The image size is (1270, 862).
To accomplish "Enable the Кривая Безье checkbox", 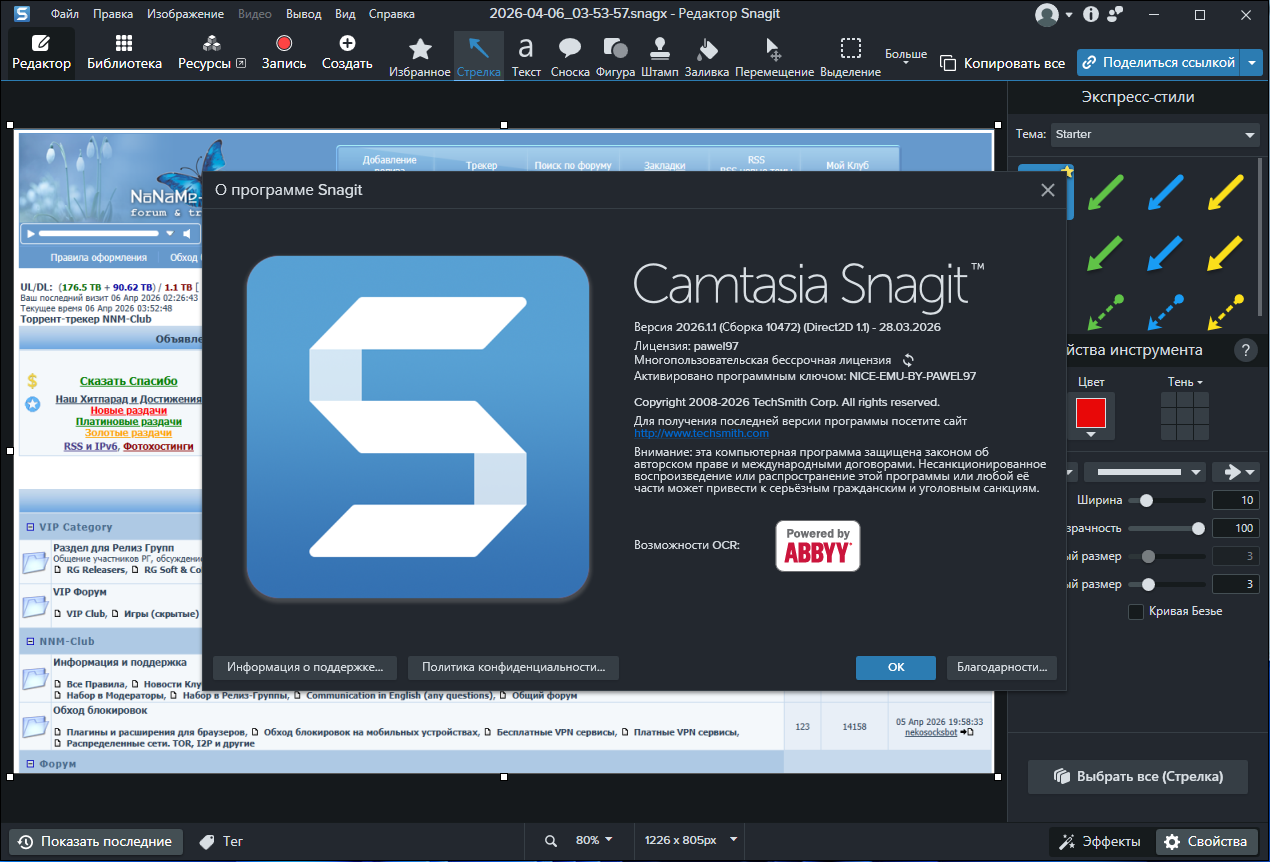I will [1136, 611].
